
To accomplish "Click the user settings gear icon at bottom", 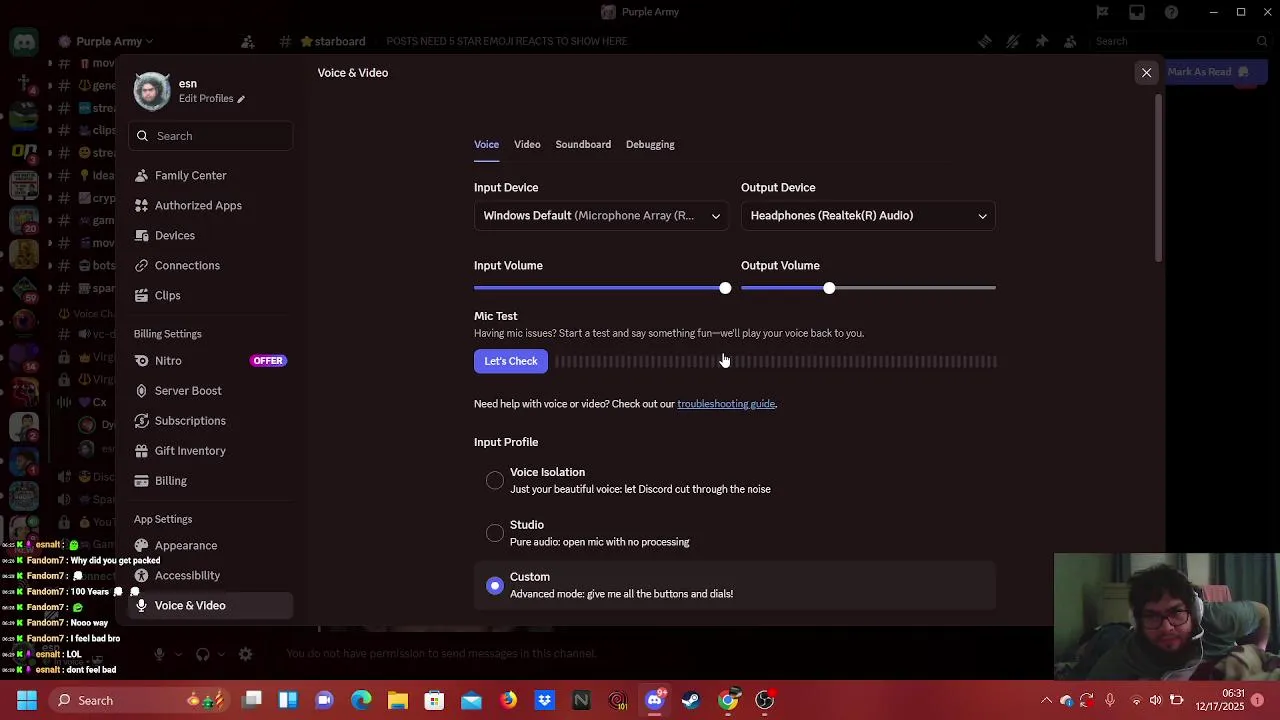I will [x=245, y=654].
